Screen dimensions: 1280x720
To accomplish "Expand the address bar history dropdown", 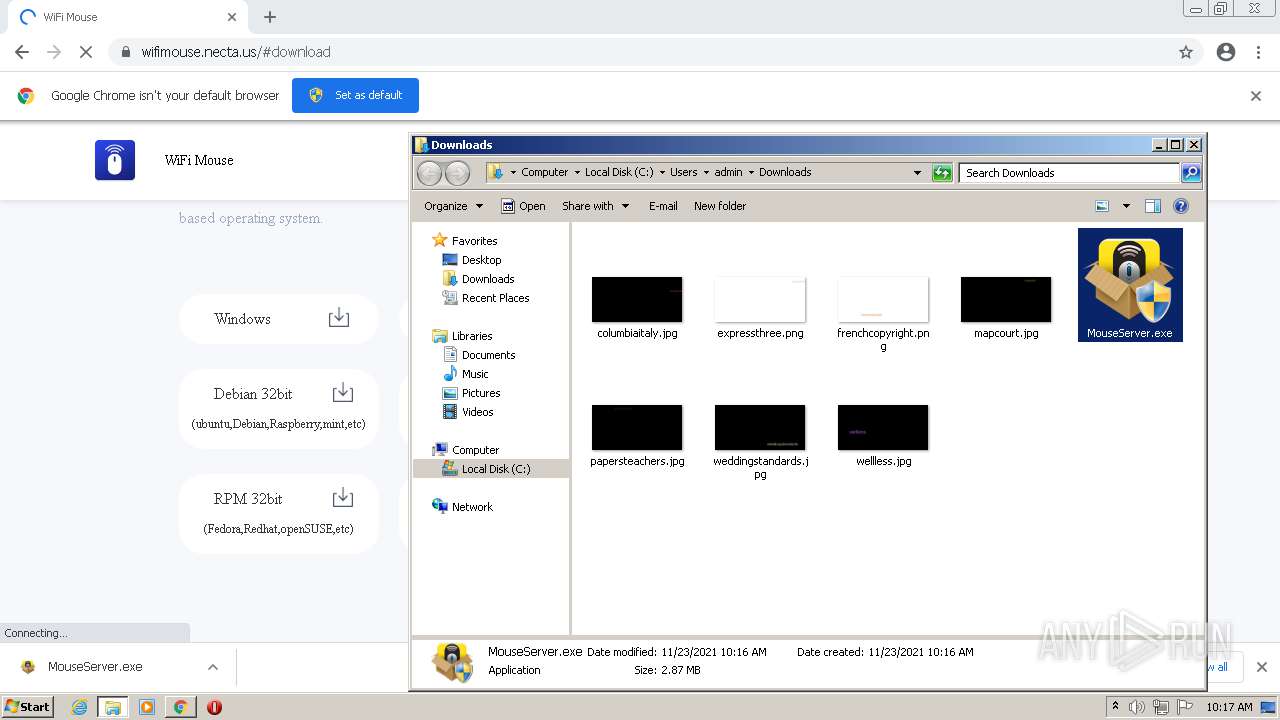I will click(917, 173).
